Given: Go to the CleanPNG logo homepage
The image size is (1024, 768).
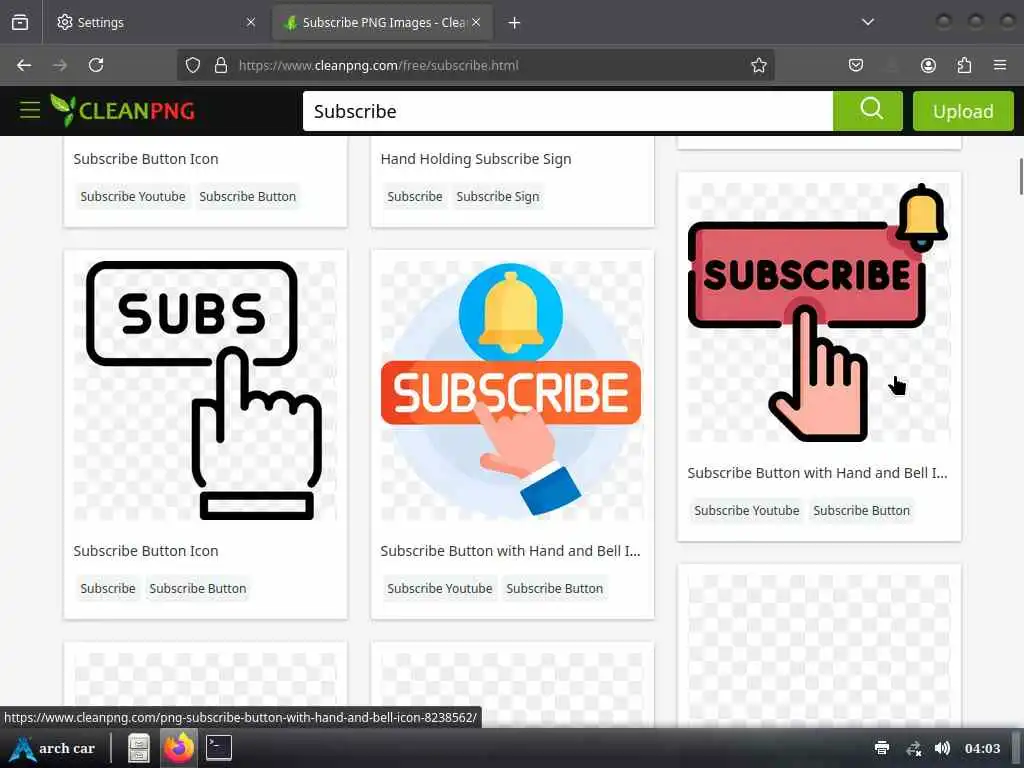Looking at the screenshot, I should coord(123,110).
